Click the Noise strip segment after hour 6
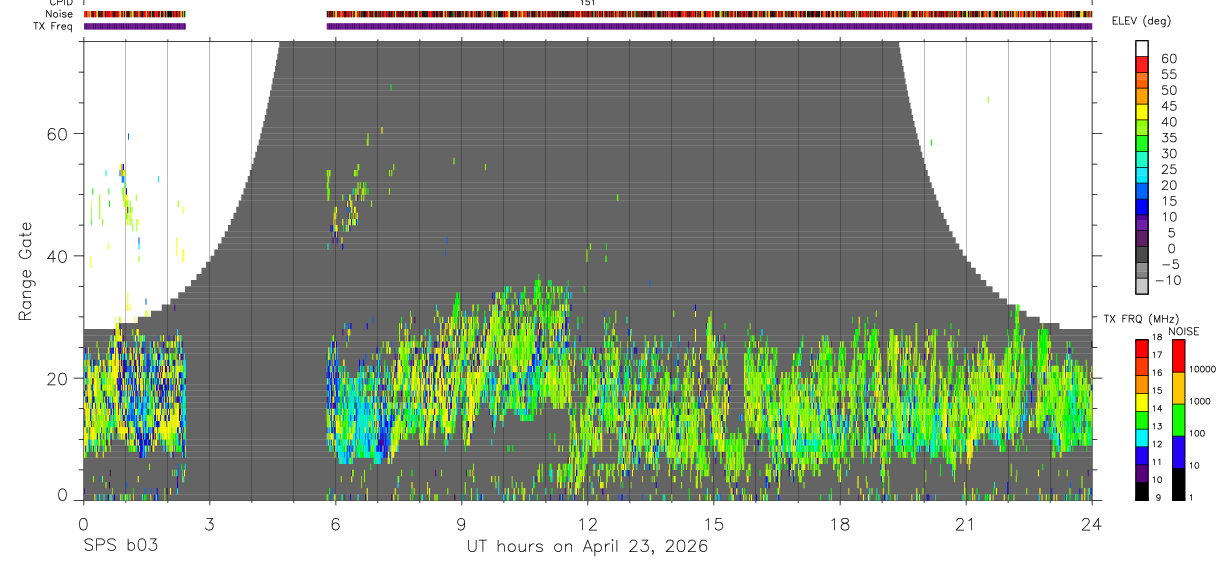The height and width of the screenshot is (567, 1228). point(710,15)
